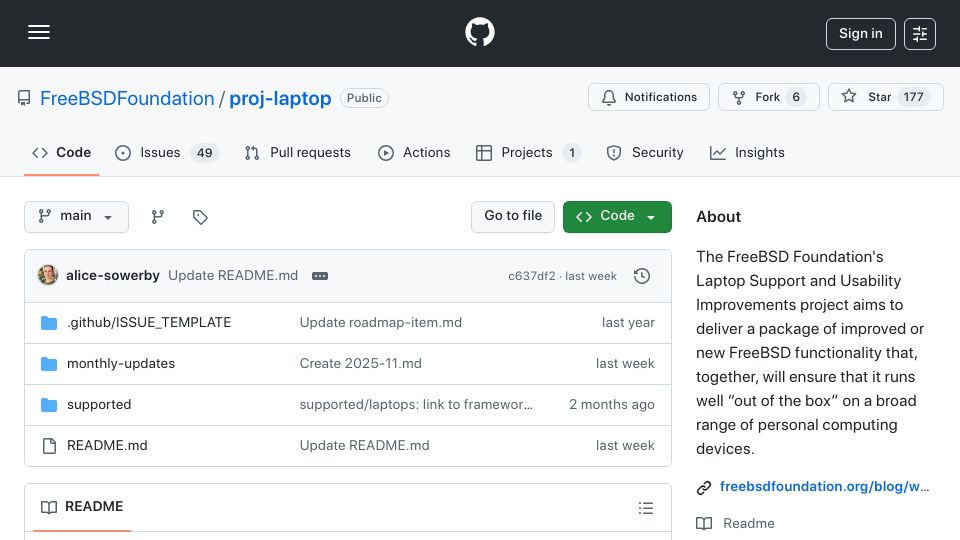
Task: View commit history clock icon
Action: coord(642,276)
